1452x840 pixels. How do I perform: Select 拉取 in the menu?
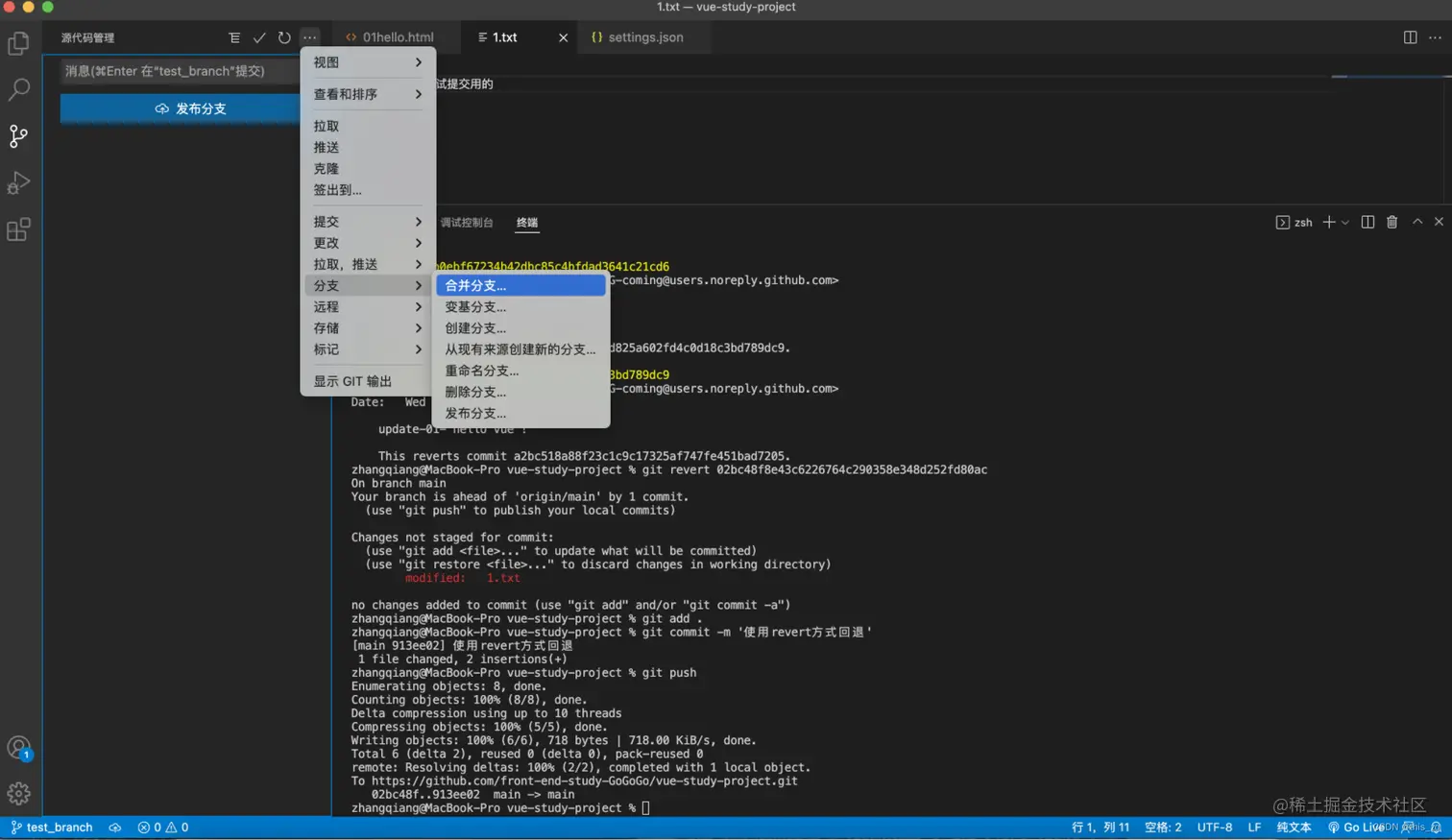point(368,126)
